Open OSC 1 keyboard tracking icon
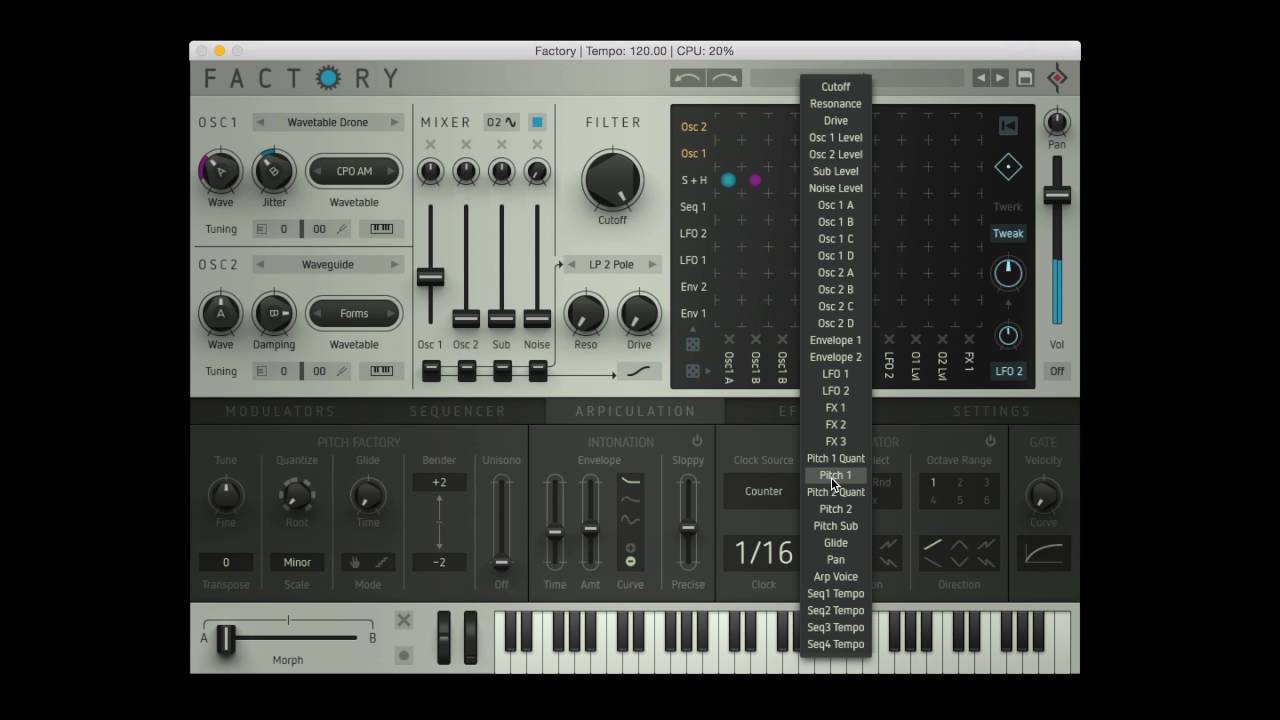 pos(381,229)
